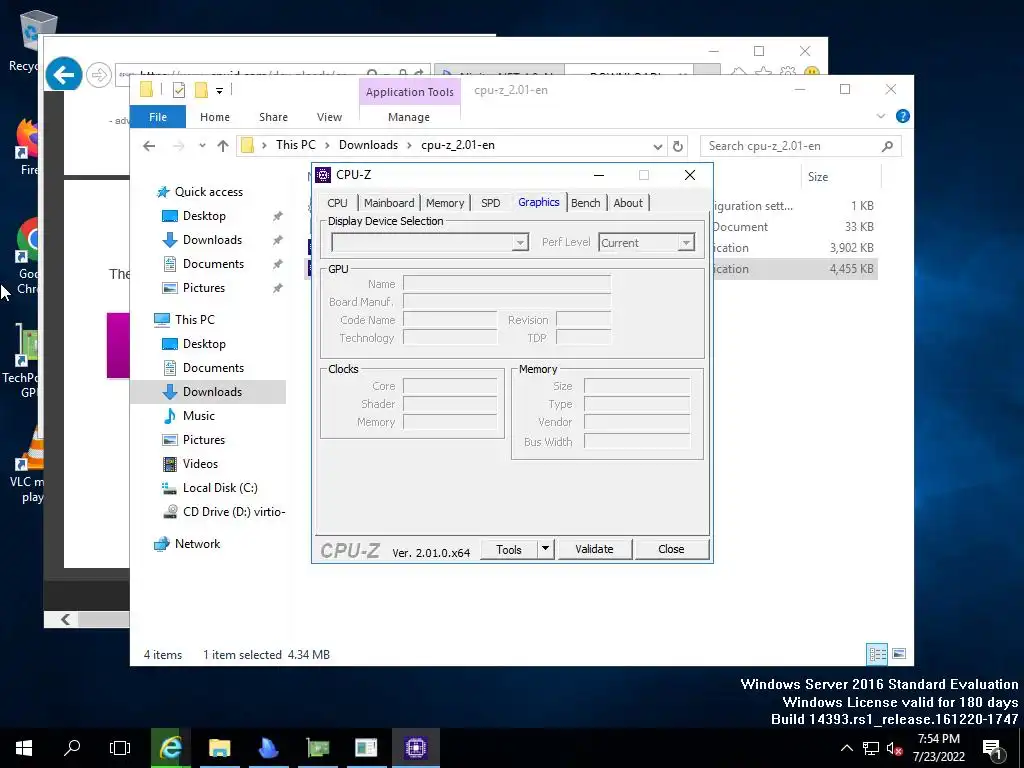Image resolution: width=1024 pixels, height=768 pixels.
Task: Click the refresh icon in address bar
Action: (678, 146)
